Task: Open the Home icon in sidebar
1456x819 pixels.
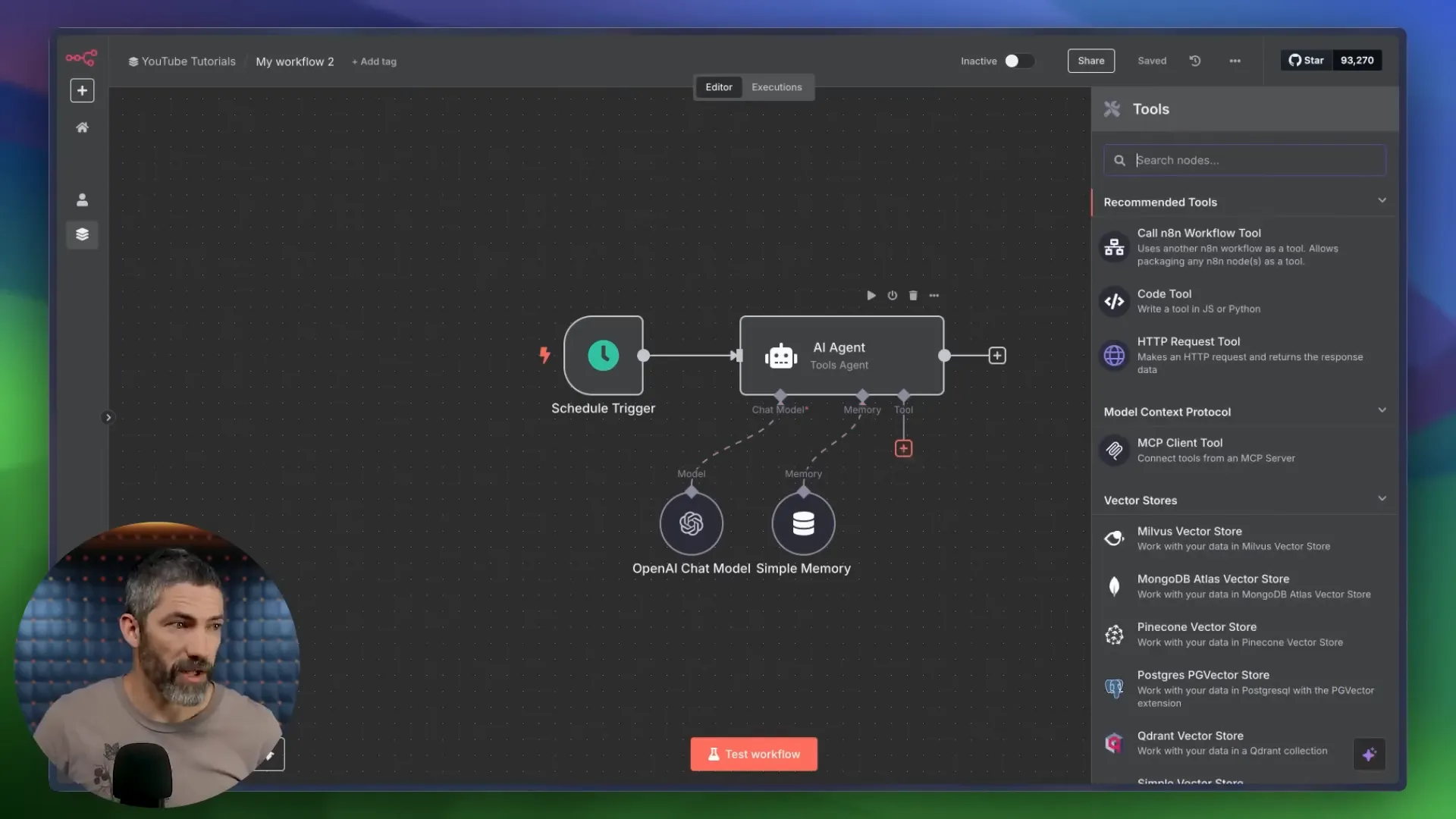Action: (82, 127)
